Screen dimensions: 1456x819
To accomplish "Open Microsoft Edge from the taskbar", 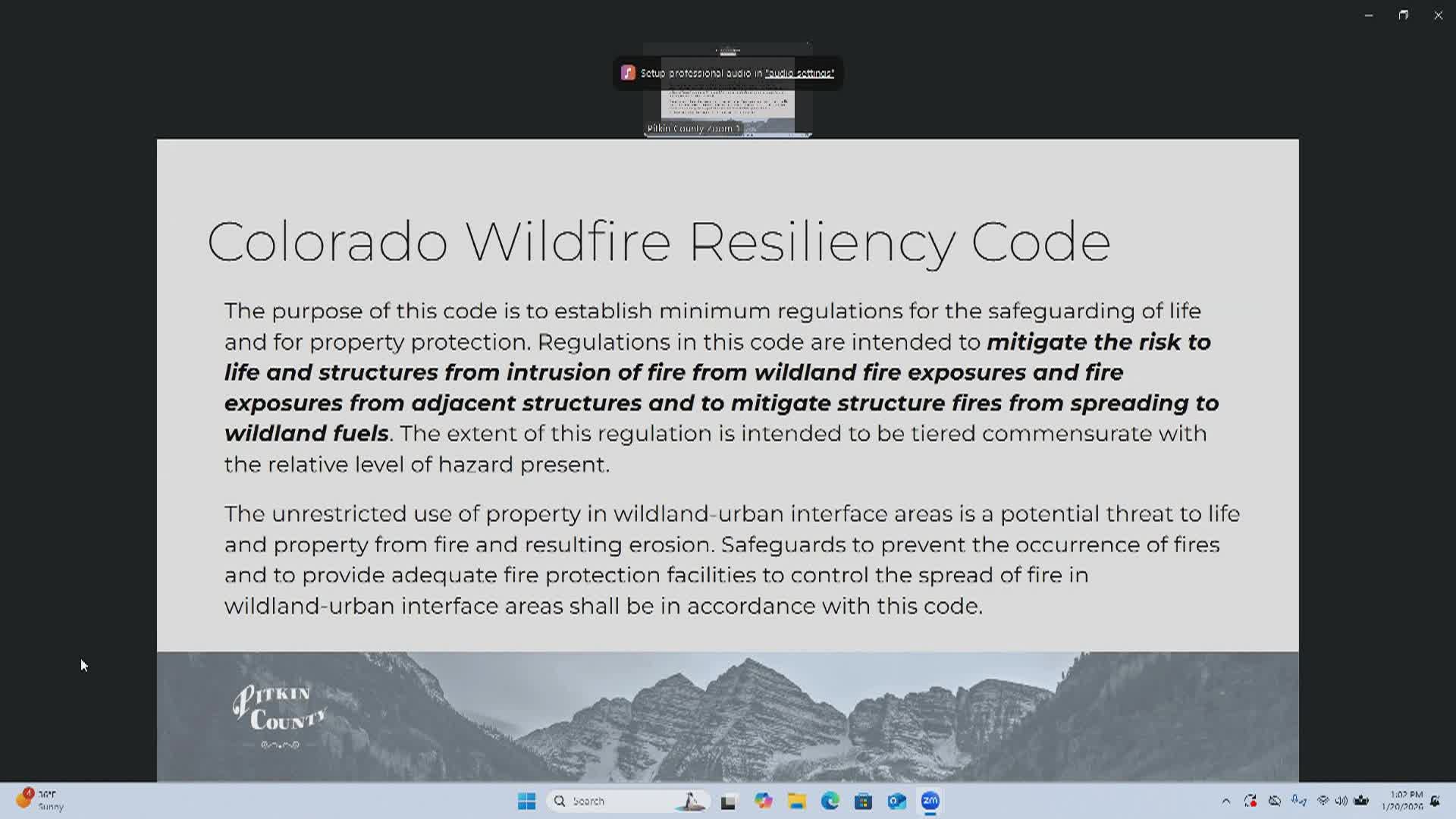I will [830, 801].
